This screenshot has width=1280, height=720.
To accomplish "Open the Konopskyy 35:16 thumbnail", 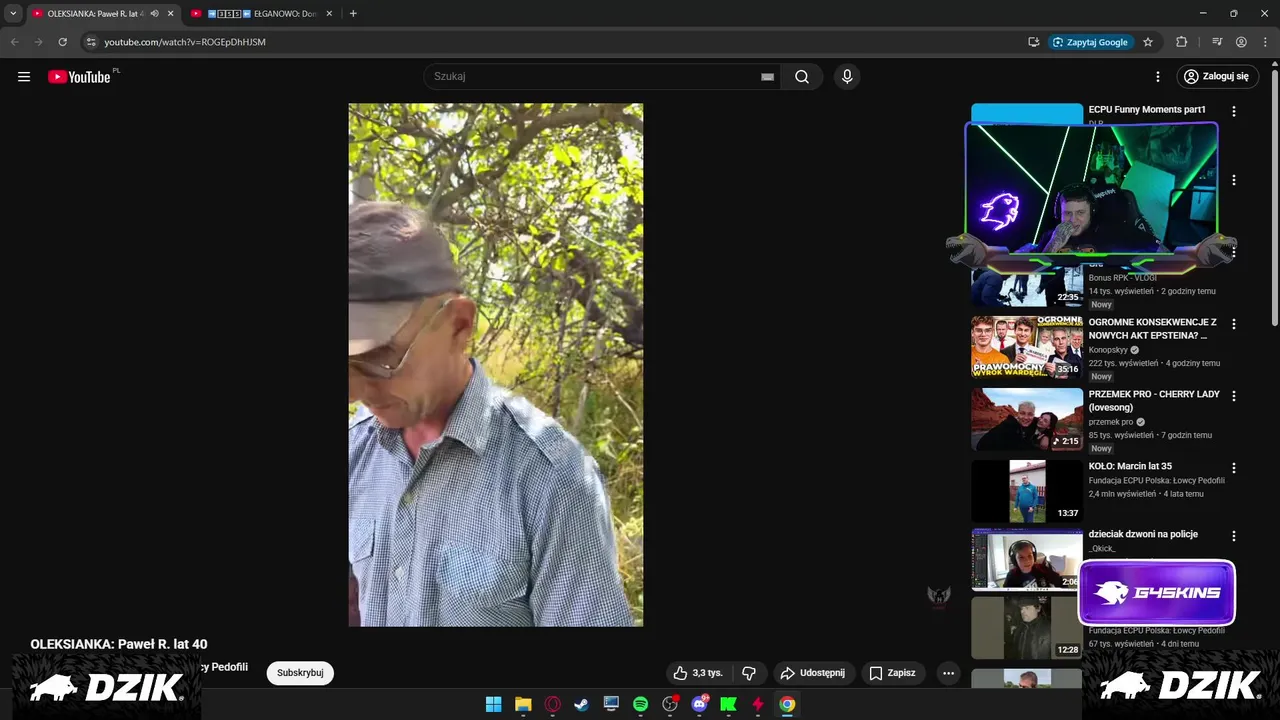I will 1027,347.
